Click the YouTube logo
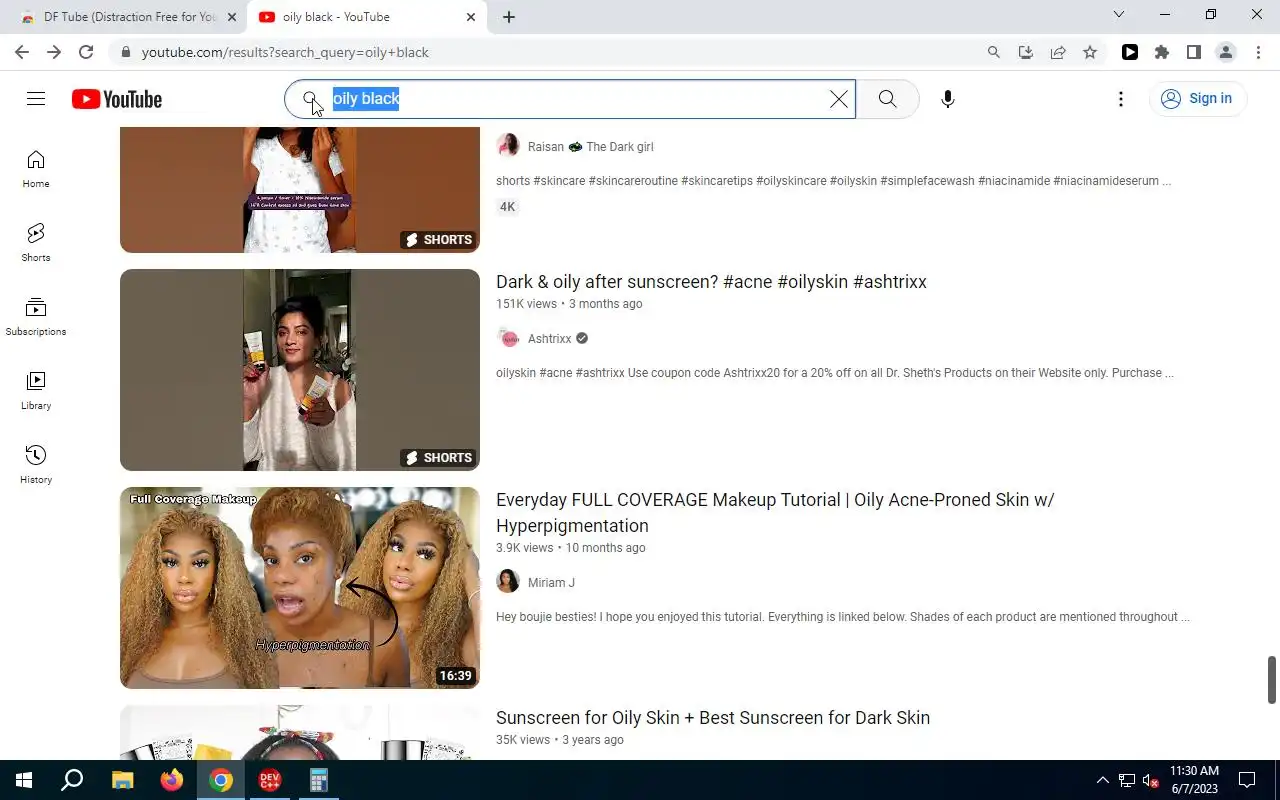Viewport: 1280px width, 800px height. pos(117,99)
